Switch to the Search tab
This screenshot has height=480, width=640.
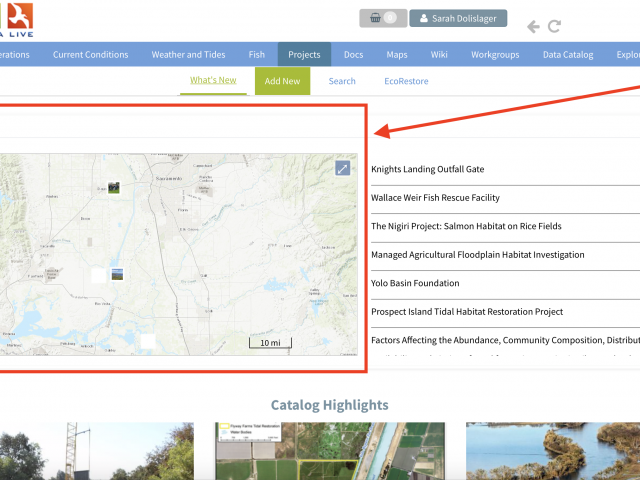pos(342,81)
